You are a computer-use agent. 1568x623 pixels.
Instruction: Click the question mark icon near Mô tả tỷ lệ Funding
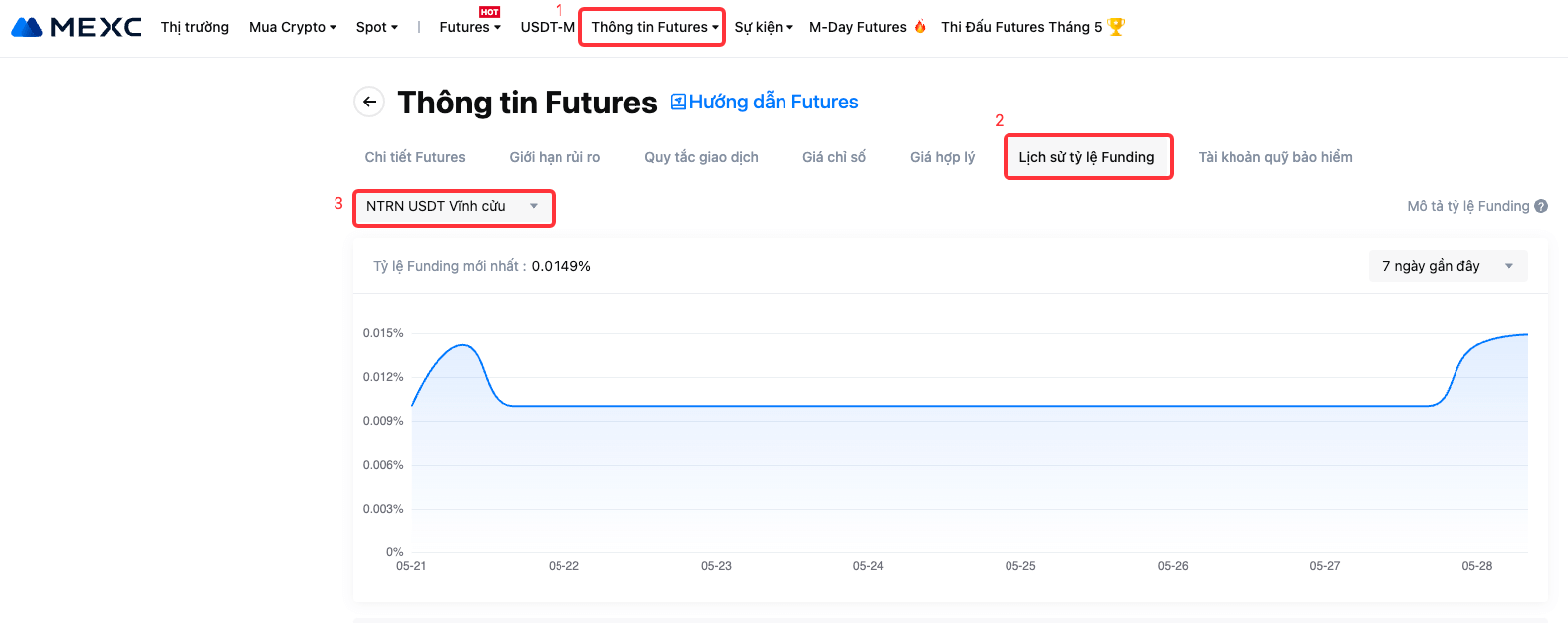pos(1541,206)
